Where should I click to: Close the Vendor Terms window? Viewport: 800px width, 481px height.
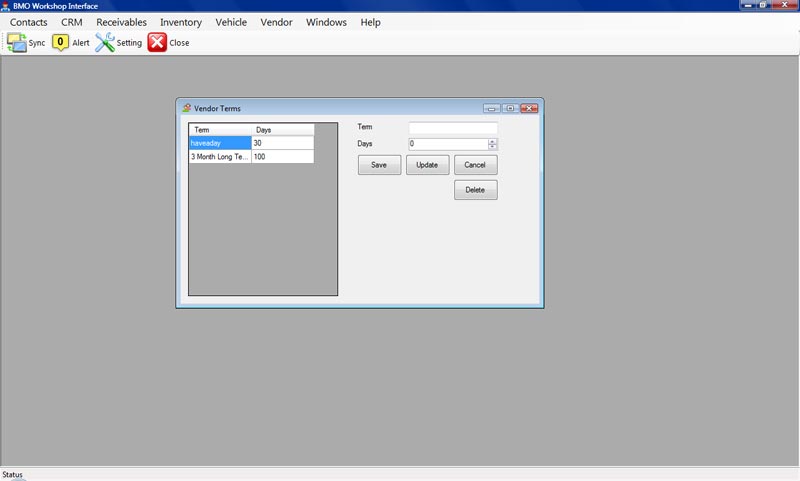[x=529, y=108]
